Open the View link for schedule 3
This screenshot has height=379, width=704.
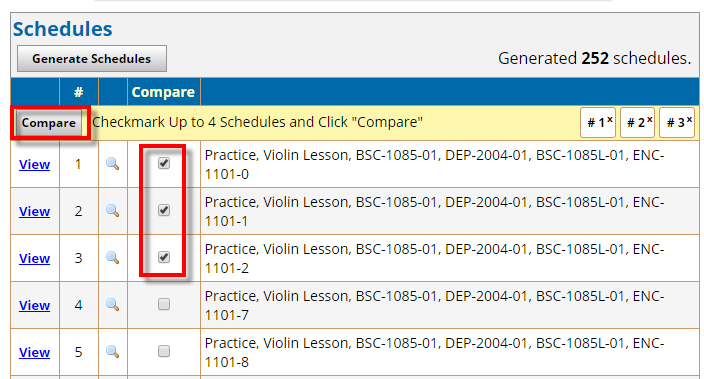click(35, 258)
